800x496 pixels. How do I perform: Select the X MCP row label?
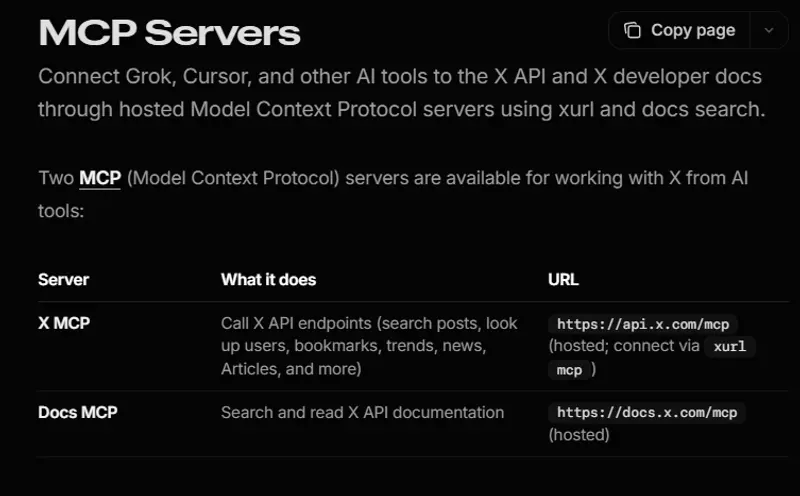click(x=64, y=323)
